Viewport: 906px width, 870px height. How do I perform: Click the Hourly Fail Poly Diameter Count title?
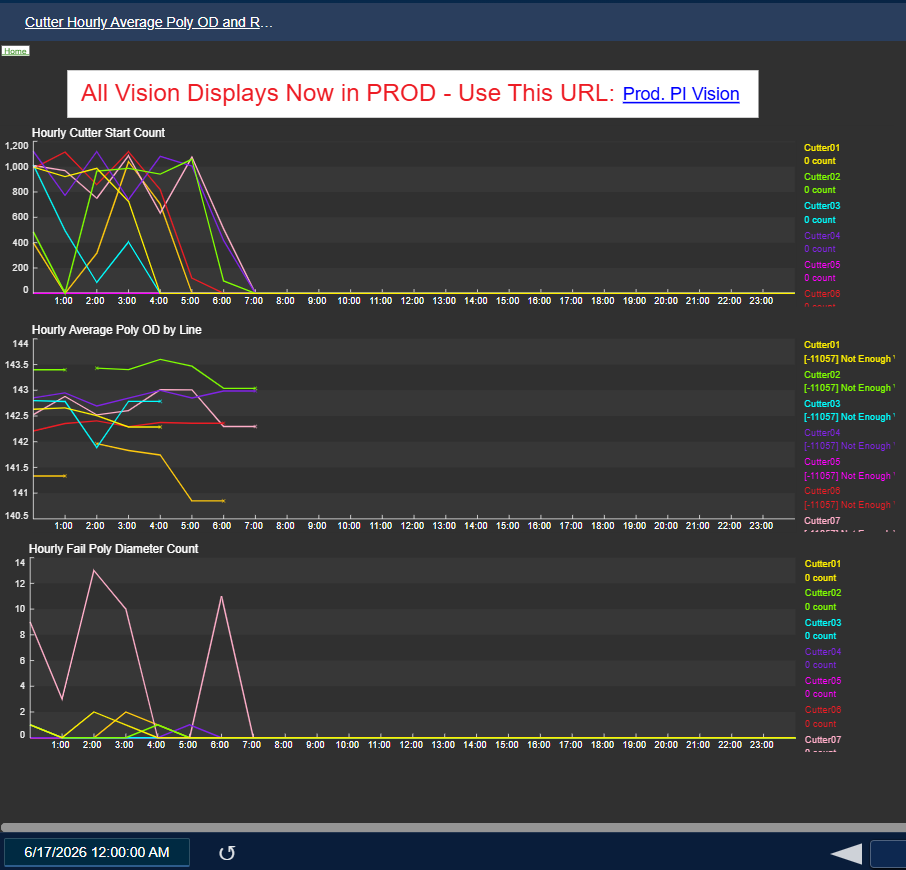pyautogui.click(x=113, y=549)
